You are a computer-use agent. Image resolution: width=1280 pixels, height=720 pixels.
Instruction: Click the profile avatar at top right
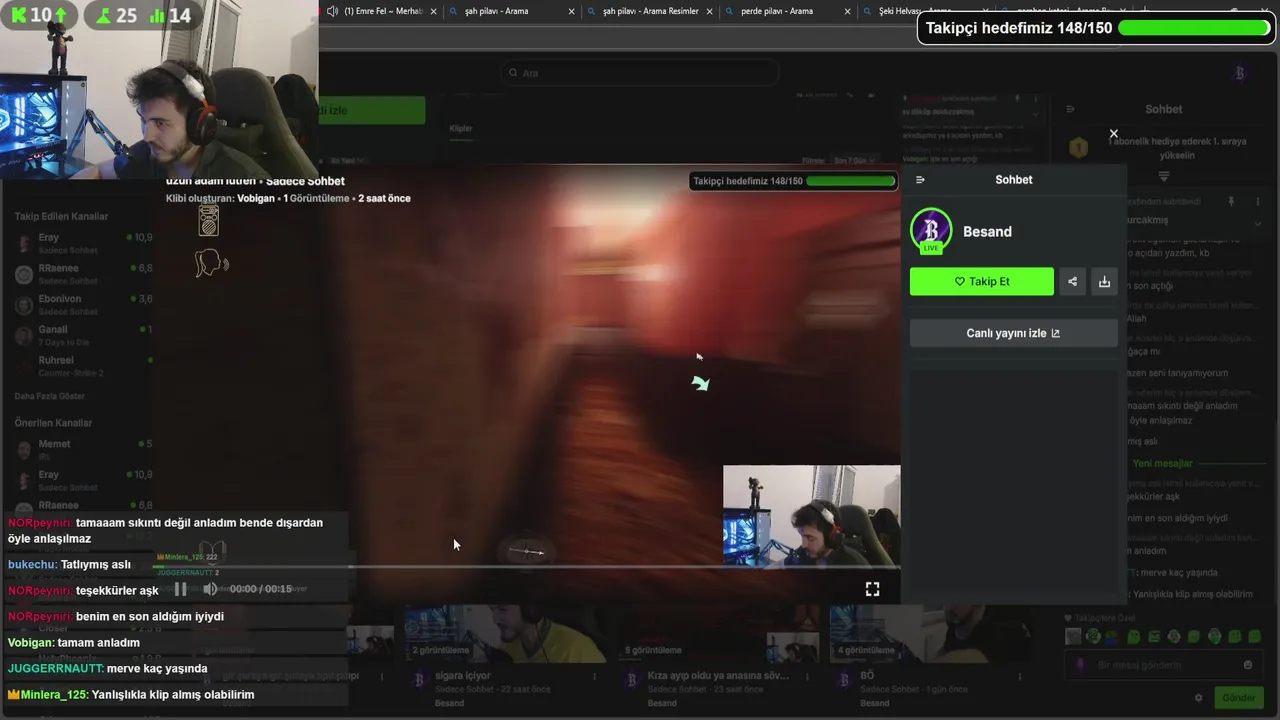(x=1240, y=73)
